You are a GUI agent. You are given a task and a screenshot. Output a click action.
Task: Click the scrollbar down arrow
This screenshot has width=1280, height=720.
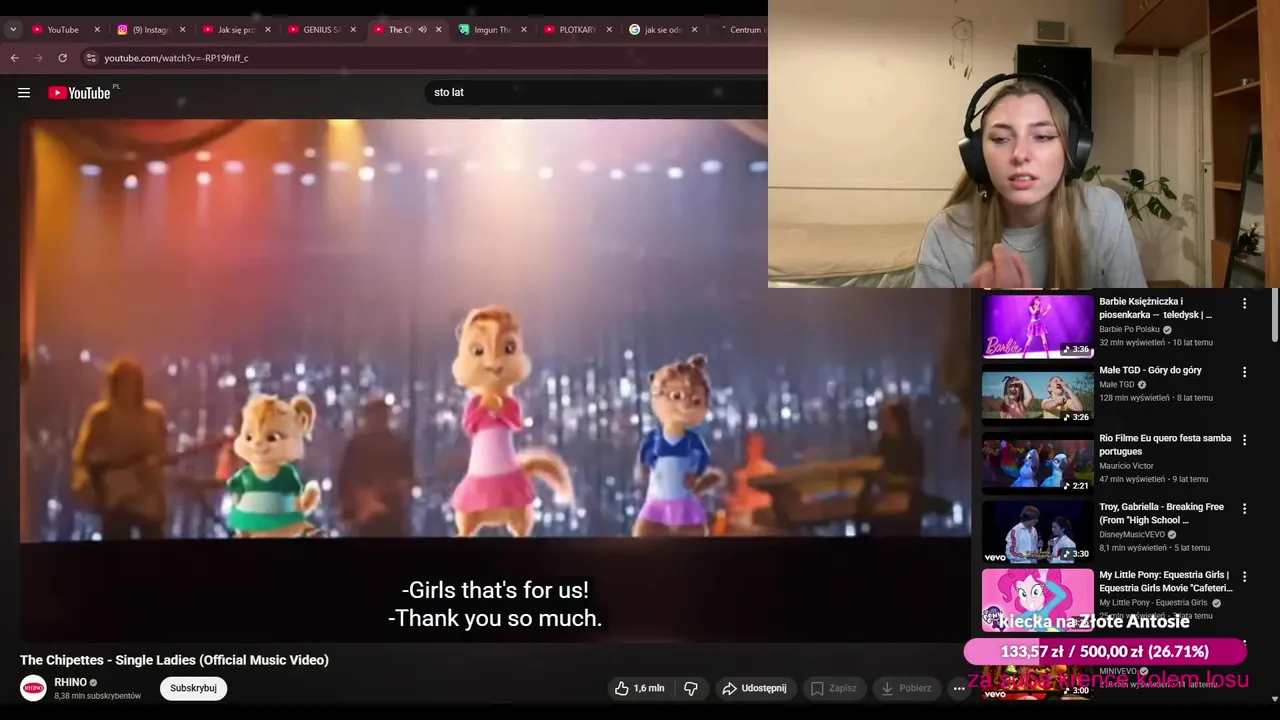tap(1274, 699)
